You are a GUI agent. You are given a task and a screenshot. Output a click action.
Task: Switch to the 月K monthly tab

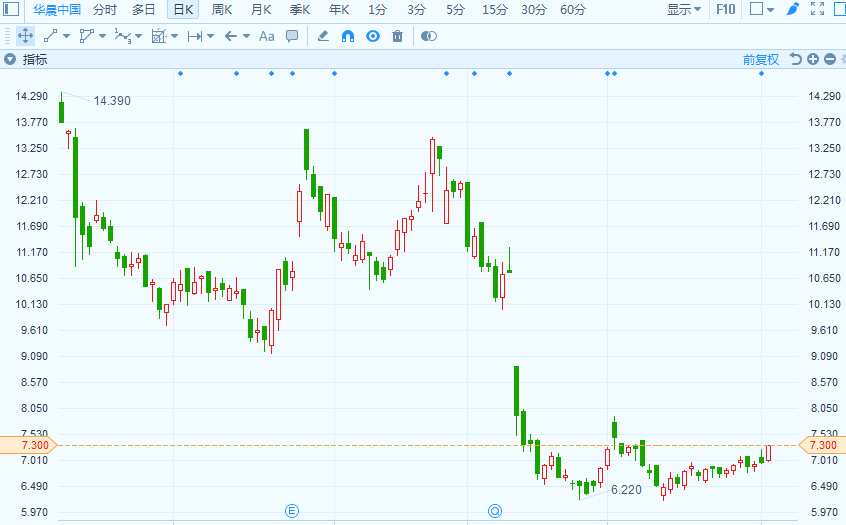(x=261, y=9)
